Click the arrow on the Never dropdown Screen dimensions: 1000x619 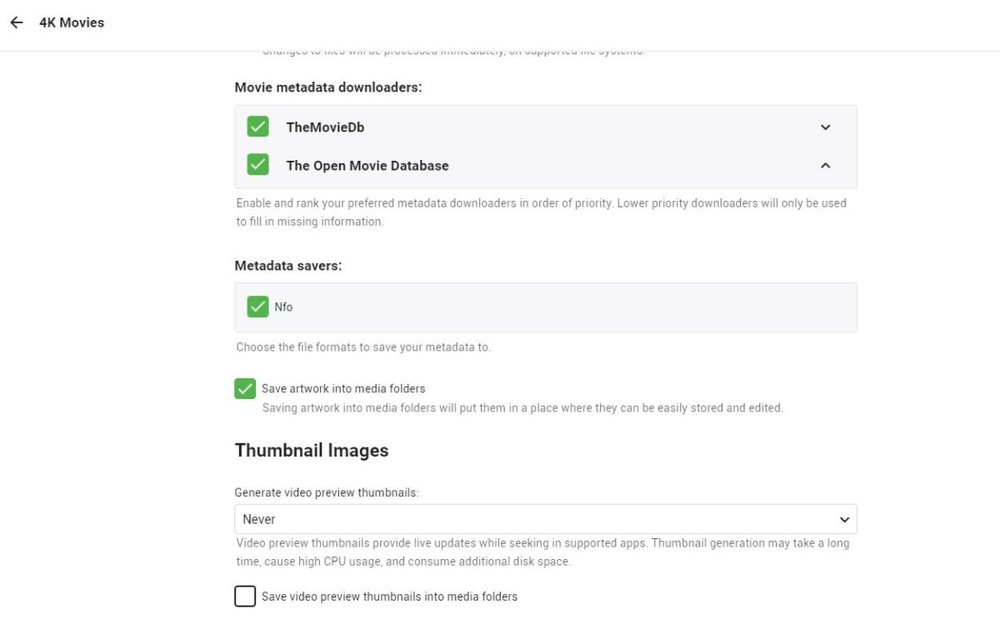pos(844,520)
